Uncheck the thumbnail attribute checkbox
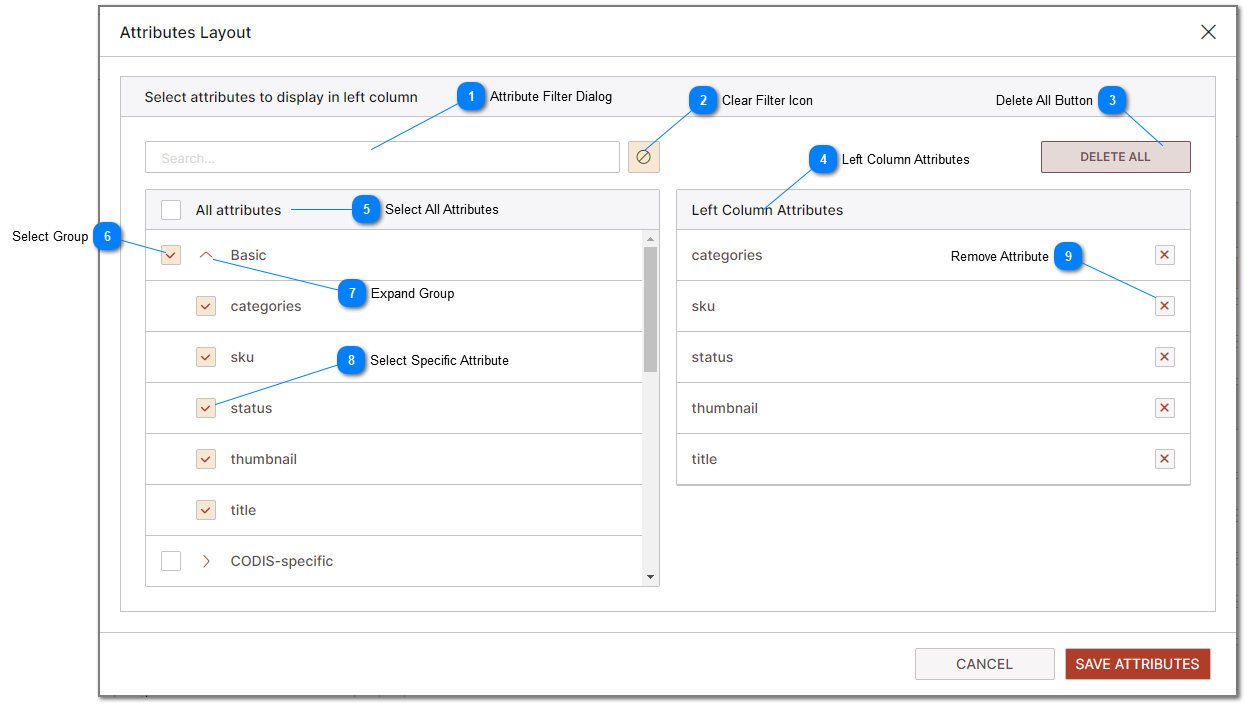 pyautogui.click(x=206, y=459)
